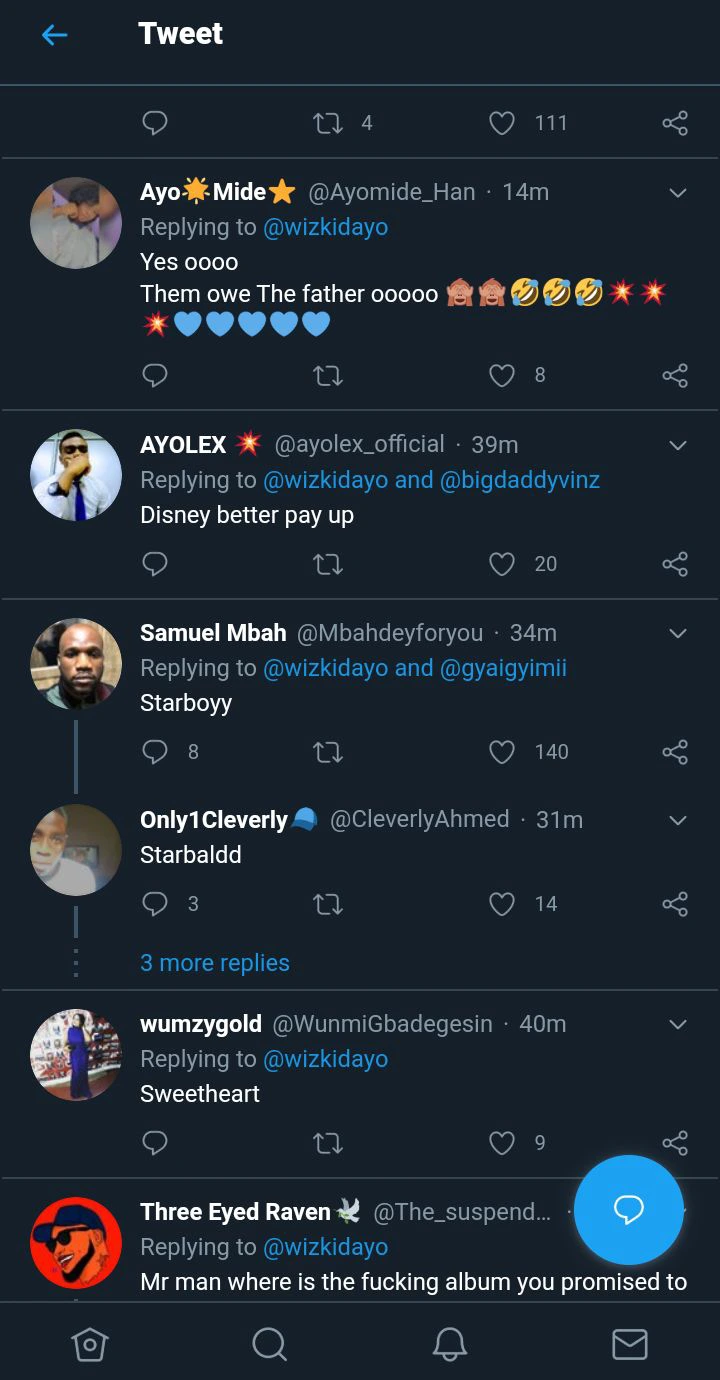Image resolution: width=720 pixels, height=1380 pixels.
Task: Open Search tab in bottom navigation
Action: click(269, 1344)
